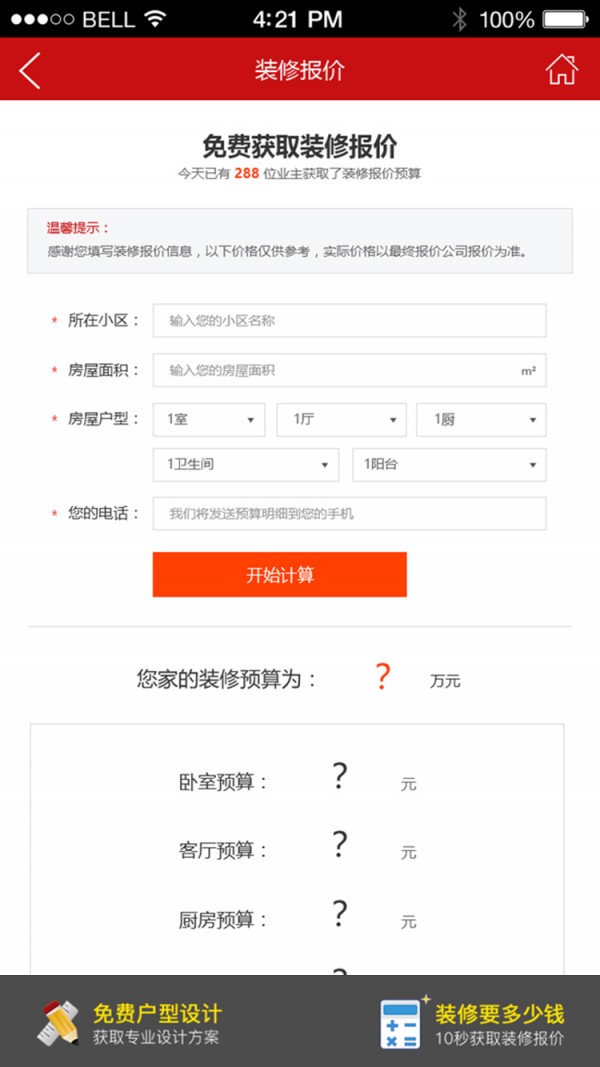Expand the 1阳台 balcony dropdown
The image size is (600, 1067).
pos(449,465)
